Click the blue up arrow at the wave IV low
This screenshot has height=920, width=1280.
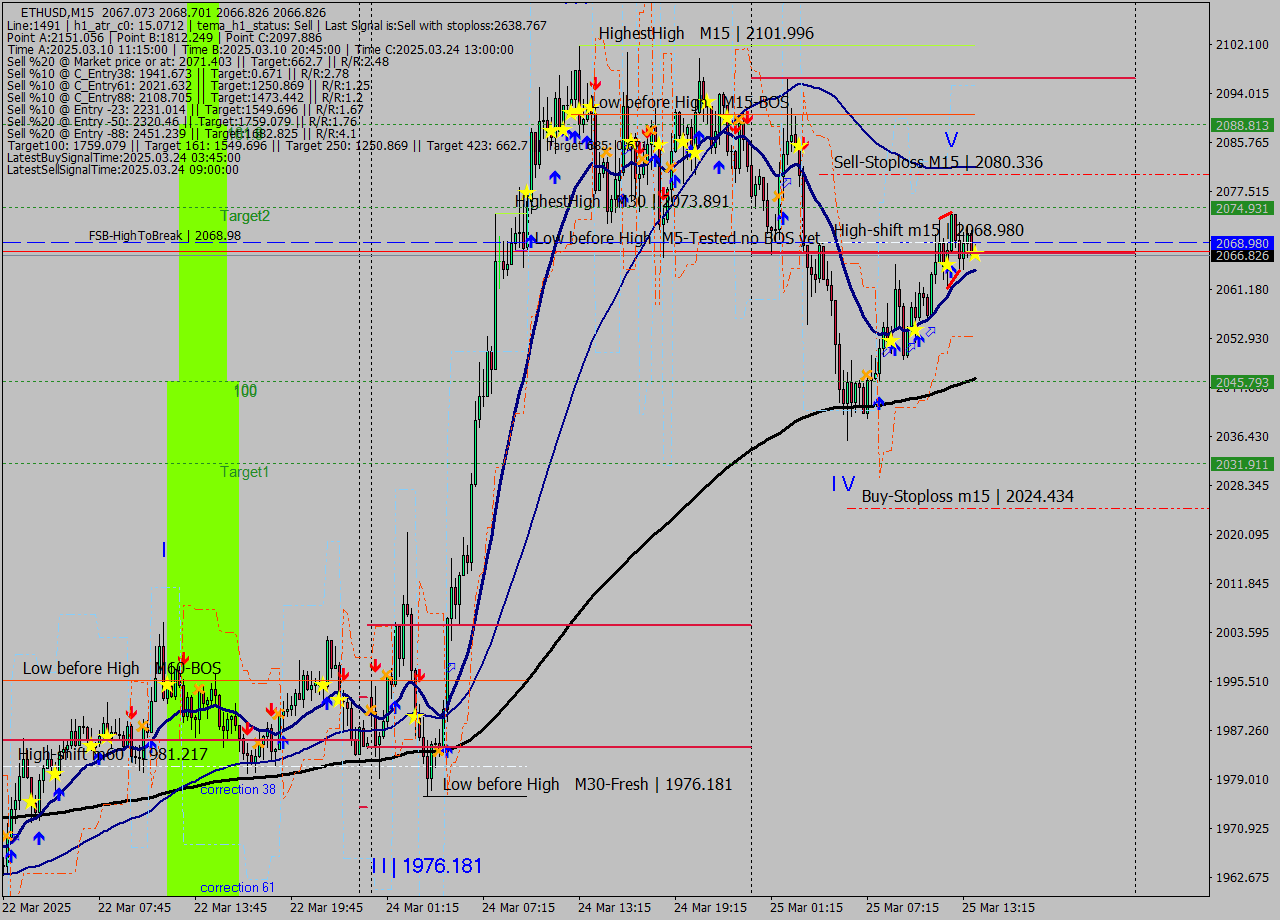878,402
